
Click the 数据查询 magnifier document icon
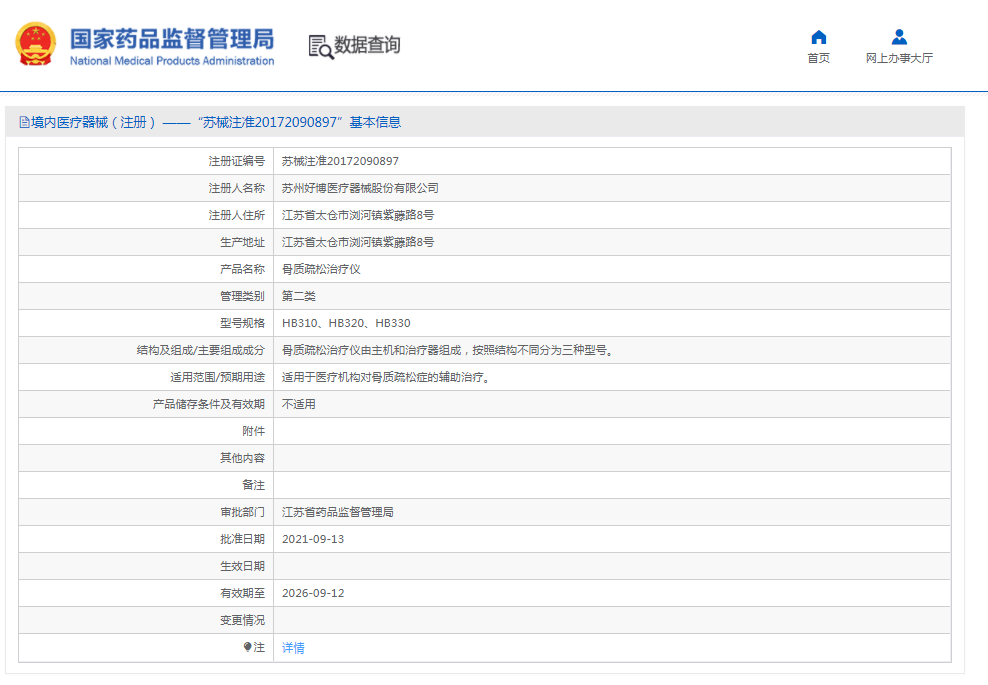tap(320, 46)
